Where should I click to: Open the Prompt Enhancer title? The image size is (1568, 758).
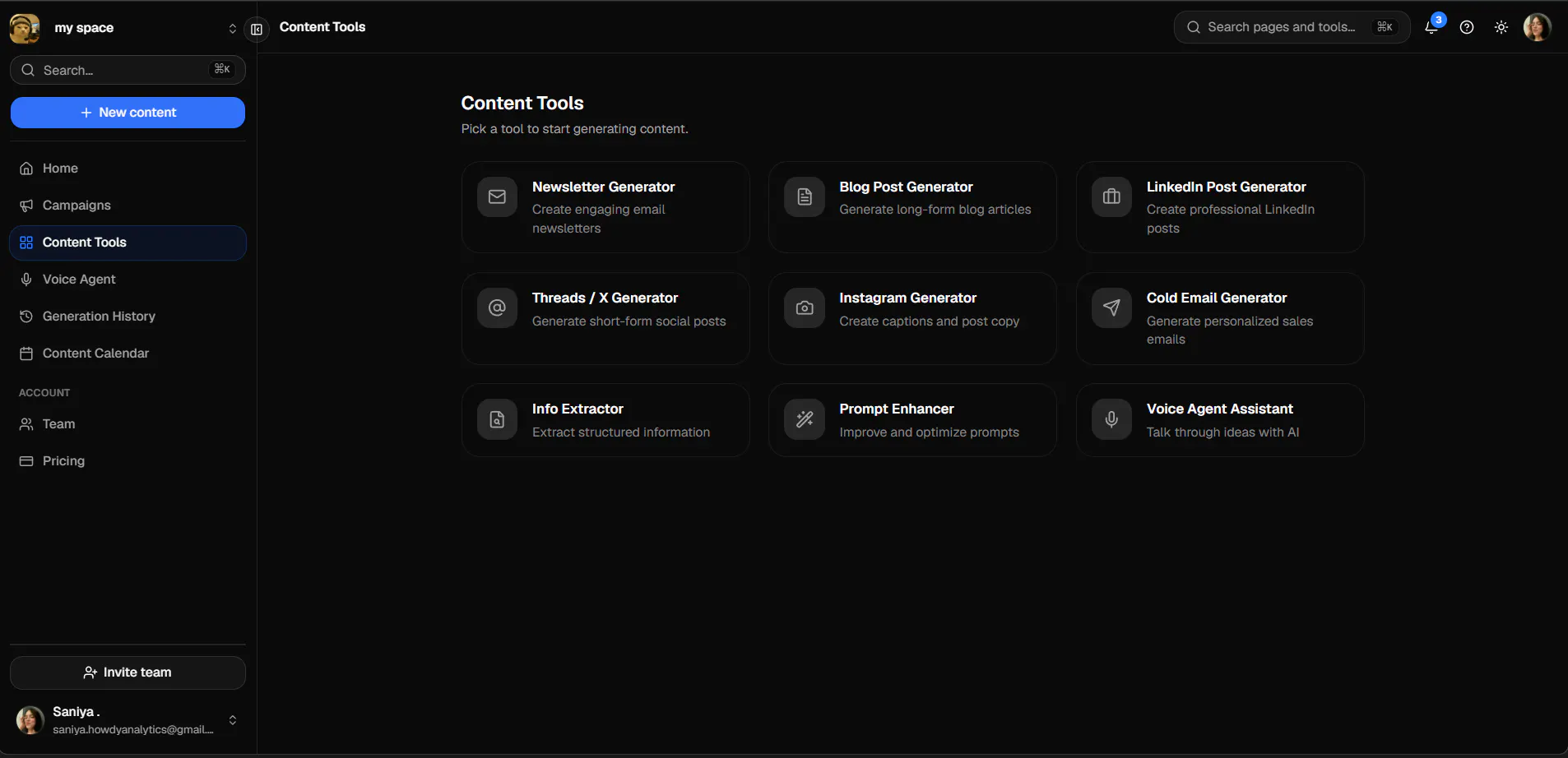pyautogui.click(x=897, y=409)
